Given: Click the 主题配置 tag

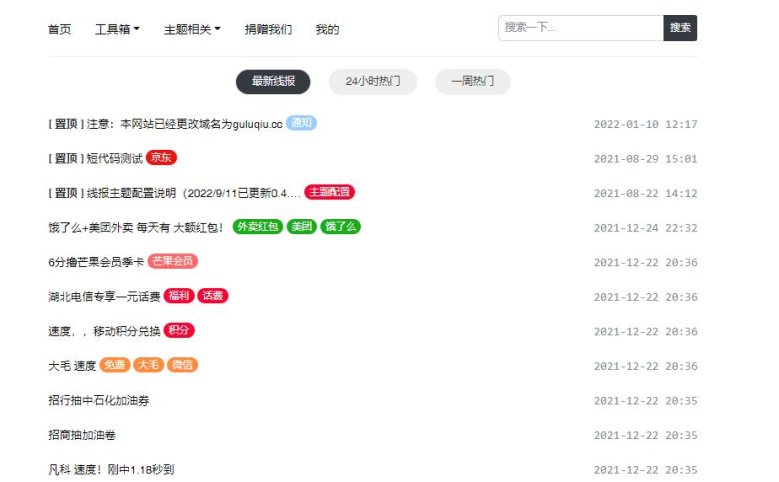Looking at the screenshot, I should [x=329, y=192].
